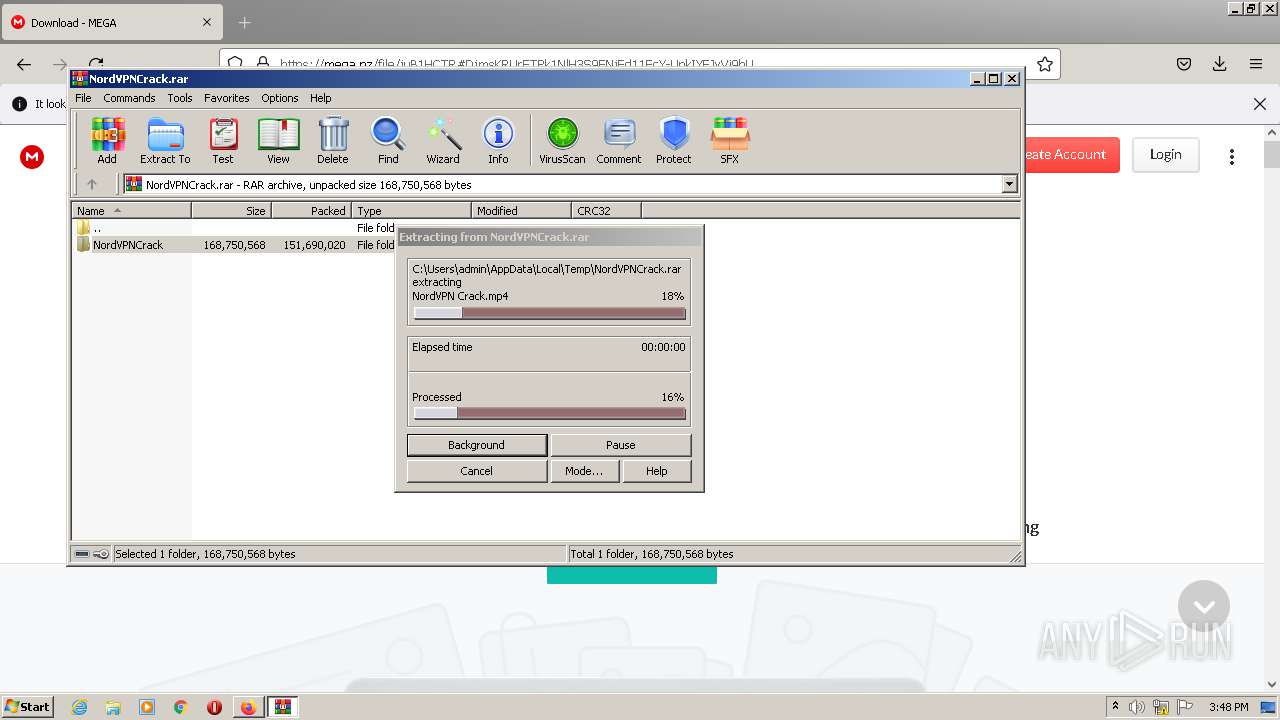
Task: Open the Help menu in WinRAR
Action: (x=321, y=98)
